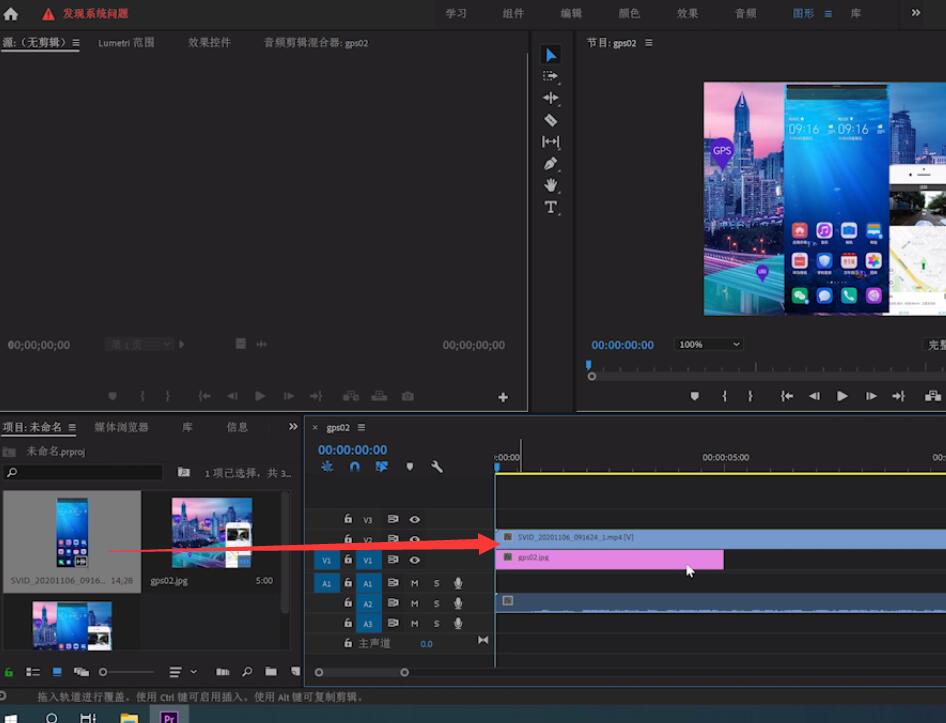The width and height of the screenshot is (946, 723).
Task: Select the gps02.jpg thumbnail in Project panel
Action: coord(212,533)
